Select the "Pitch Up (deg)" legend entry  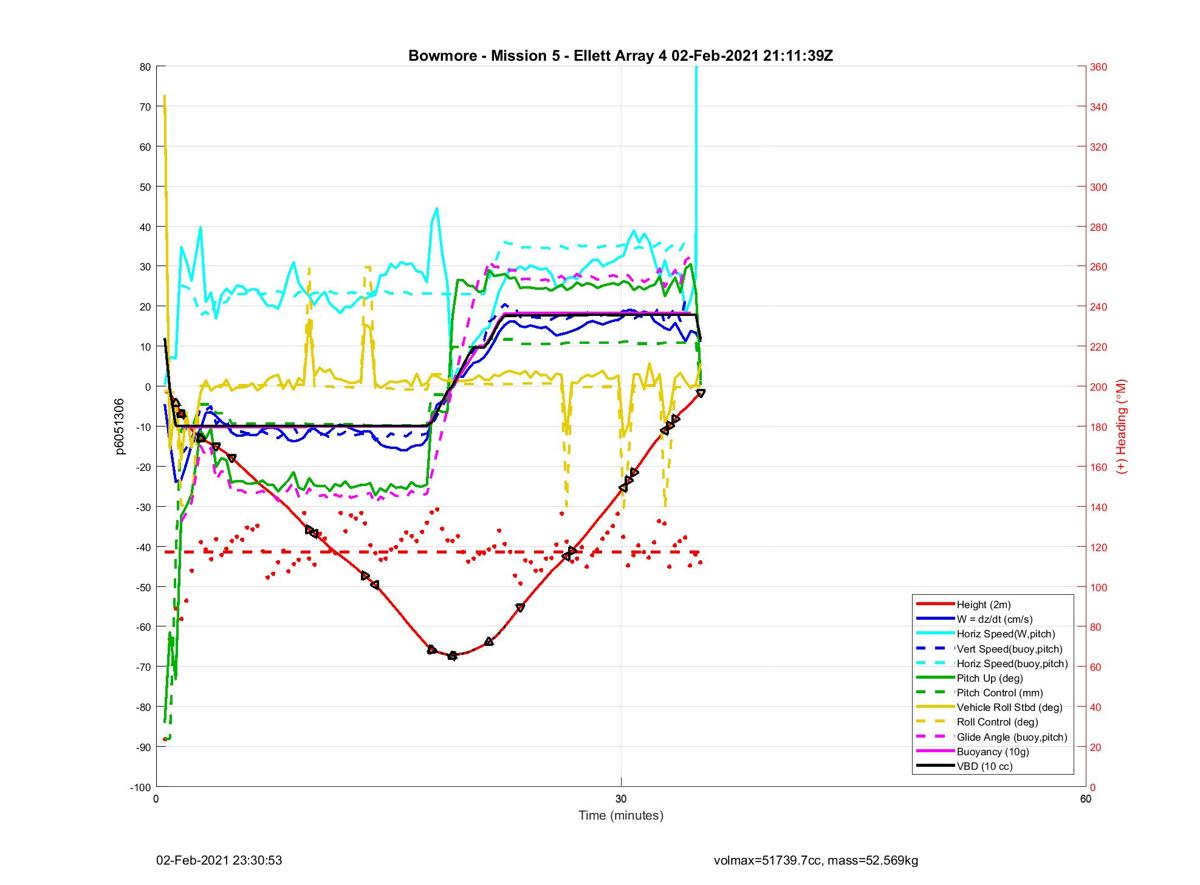[x=991, y=678]
